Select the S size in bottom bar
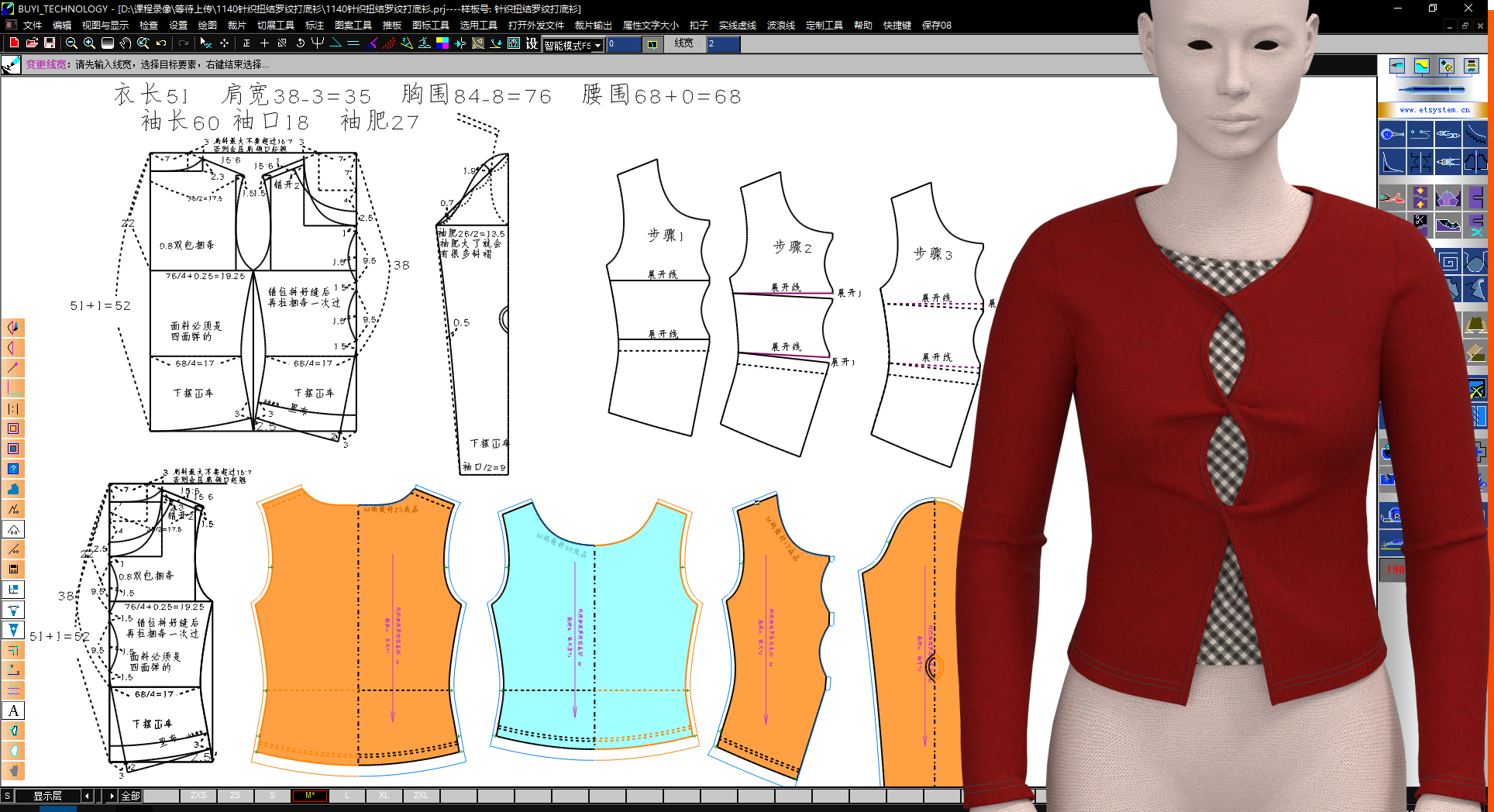This screenshot has width=1494, height=812. tap(273, 796)
